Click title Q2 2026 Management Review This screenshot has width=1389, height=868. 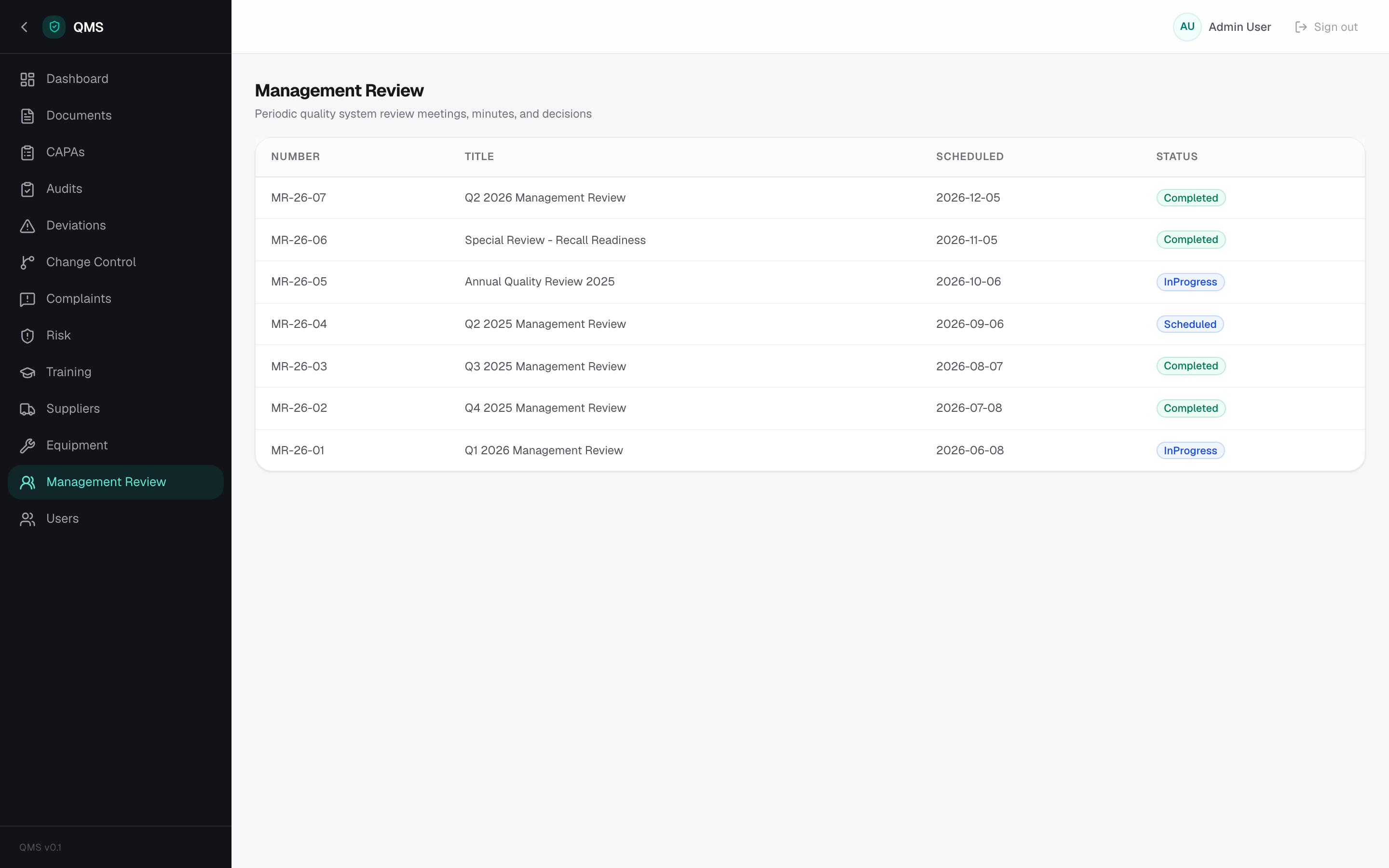pyautogui.click(x=545, y=198)
